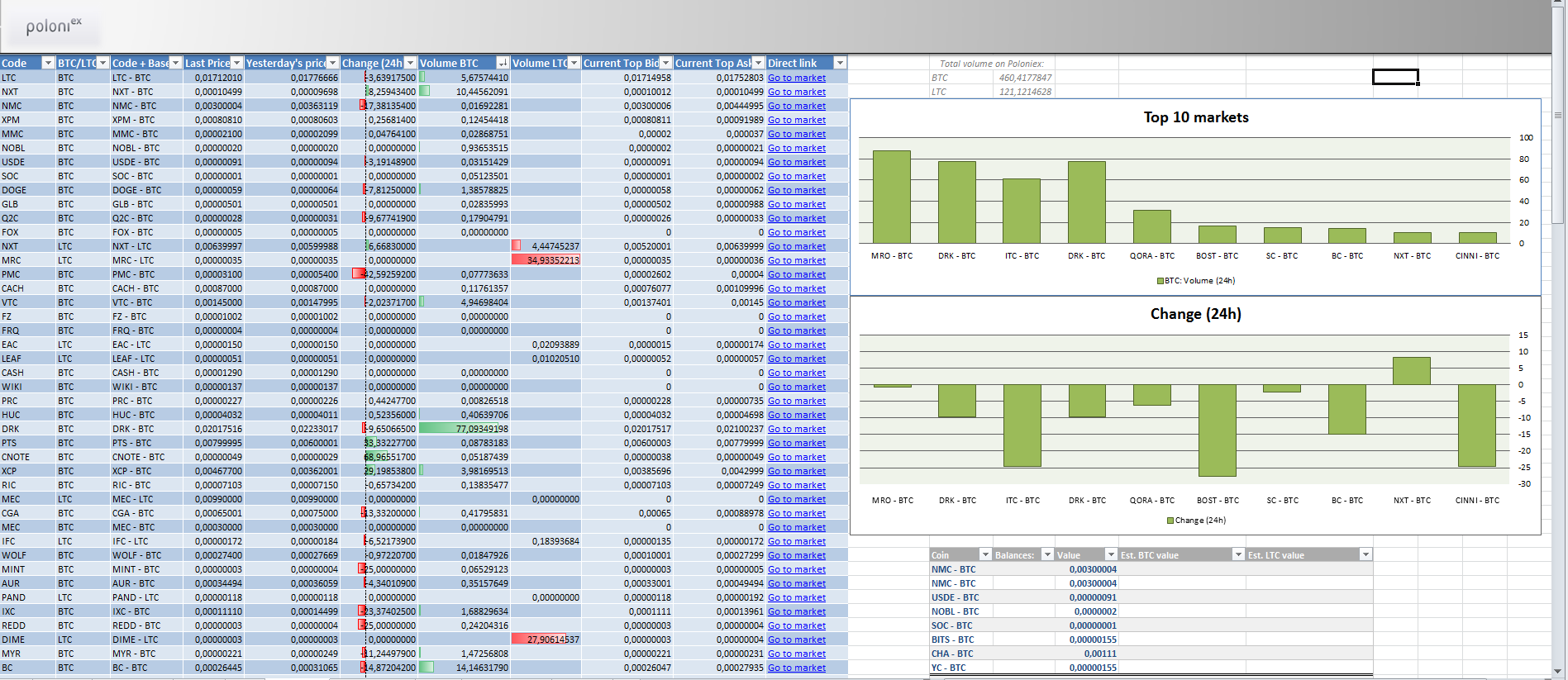Select the QORA - BTC bar in Top 10 markets
The image size is (1568, 680).
(x=1152, y=226)
